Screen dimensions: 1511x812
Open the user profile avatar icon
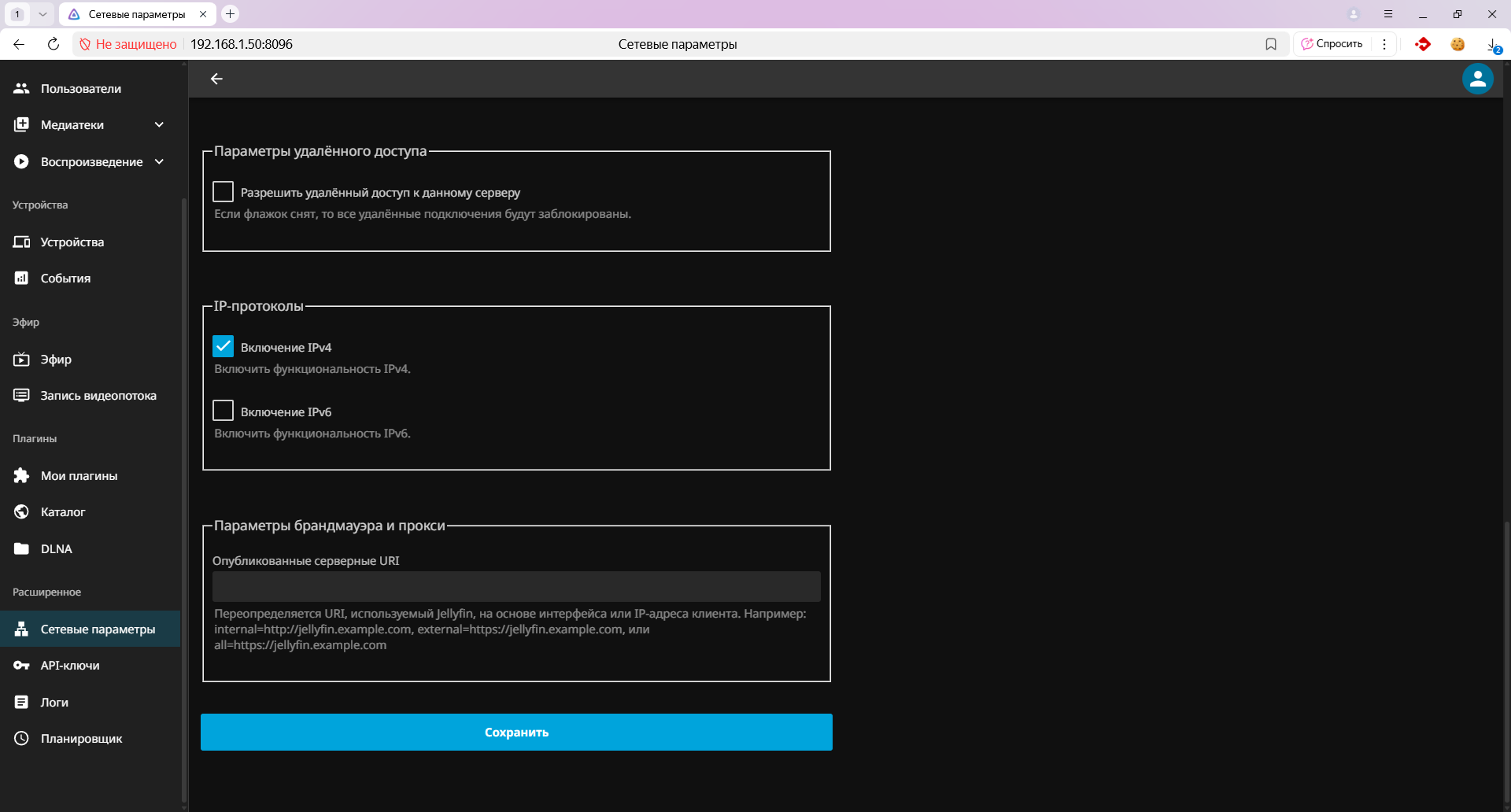(x=1477, y=79)
